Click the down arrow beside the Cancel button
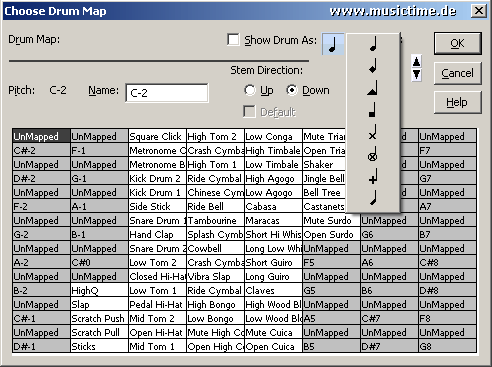 pos(416,74)
